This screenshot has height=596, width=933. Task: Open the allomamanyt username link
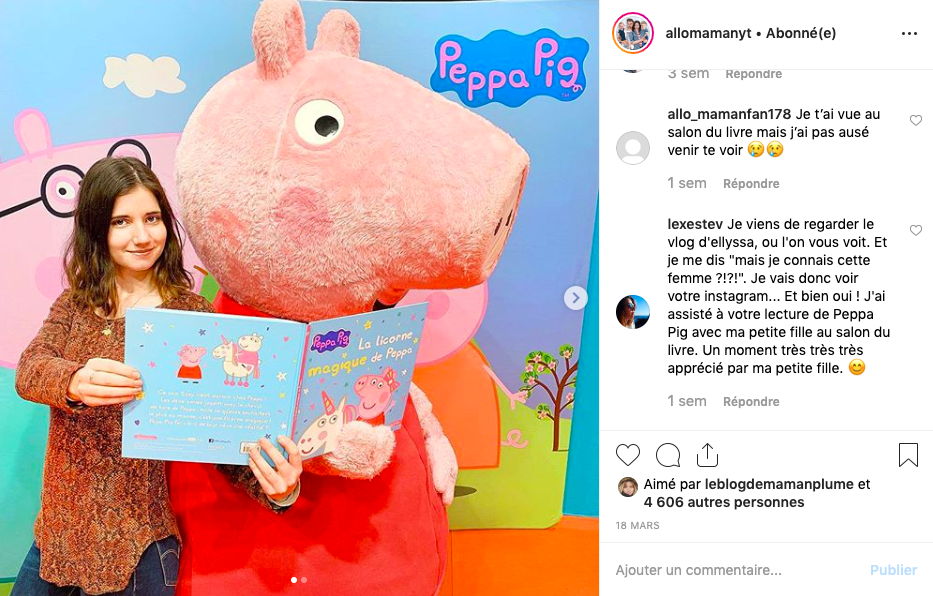[x=708, y=33]
